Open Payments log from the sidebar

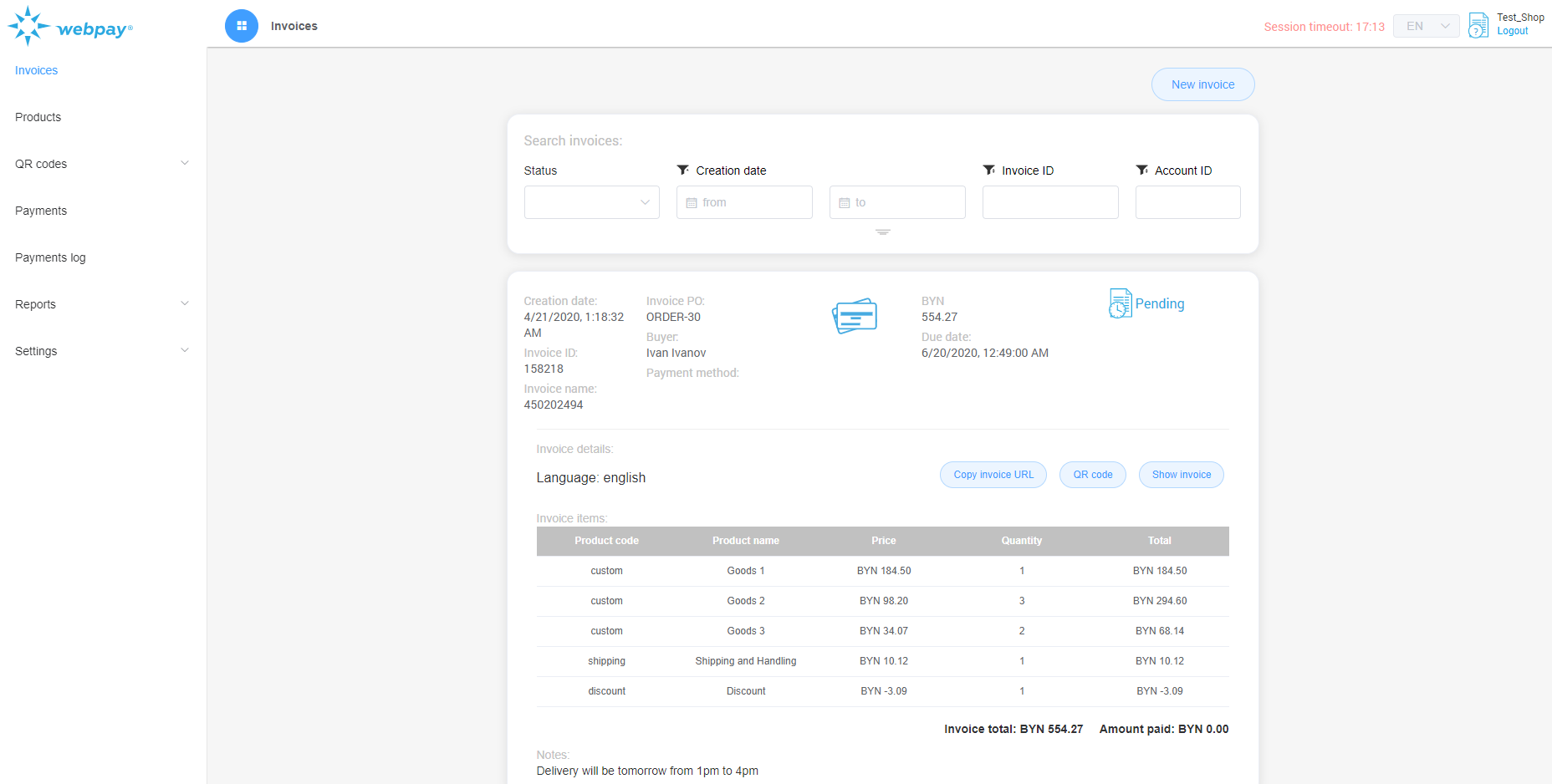point(50,257)
